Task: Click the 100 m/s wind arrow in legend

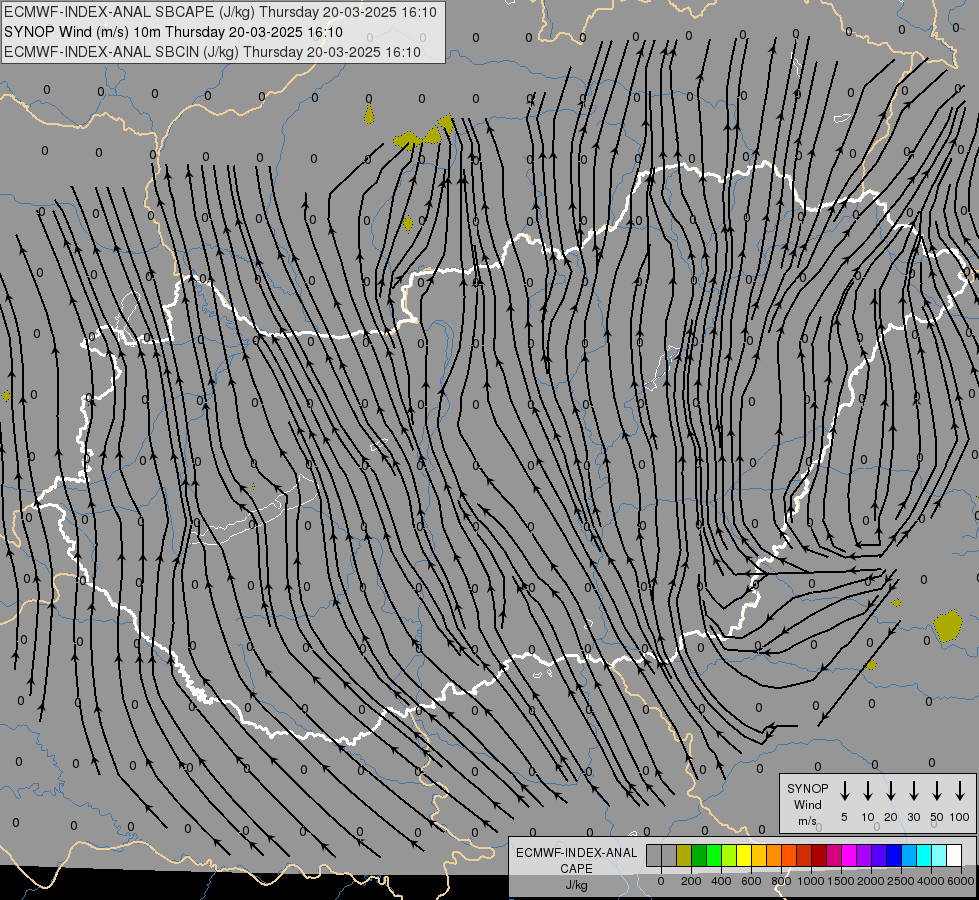Action: [960, 791]
